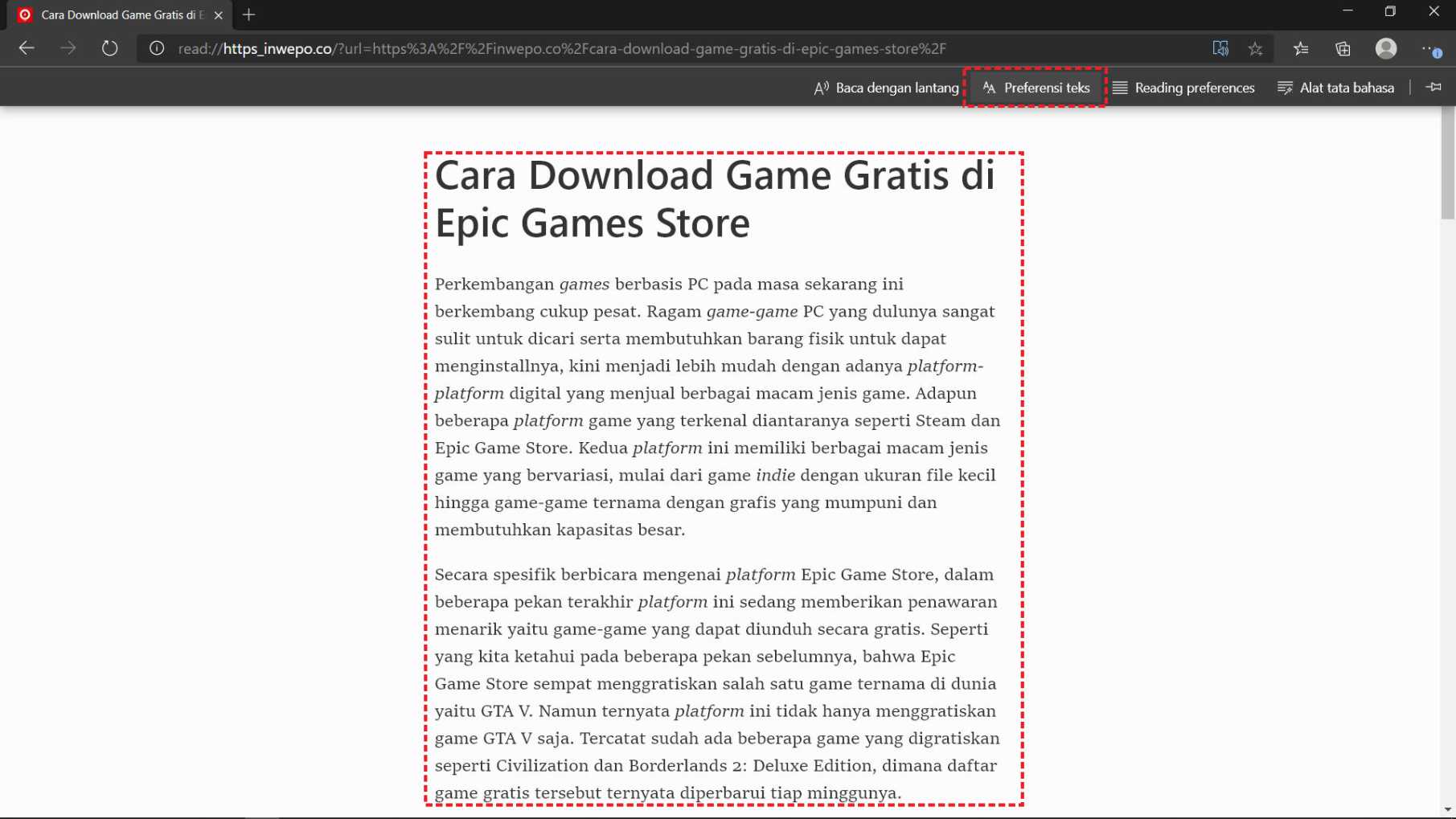1456x819 pixels.
Task: Go back to the previous page
Action: (x=27, y=48)
